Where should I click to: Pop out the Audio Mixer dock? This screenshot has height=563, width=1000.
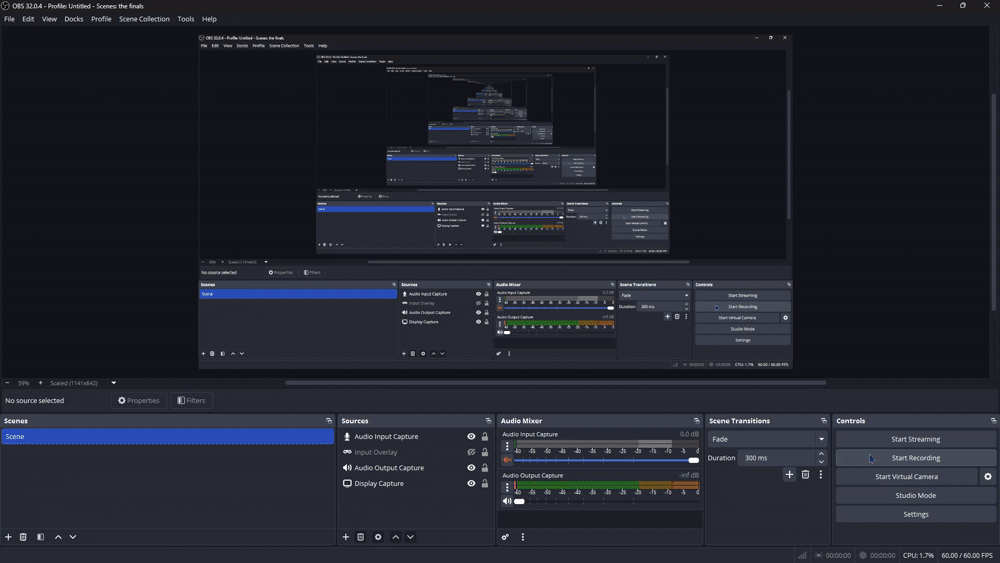point(696,421)
